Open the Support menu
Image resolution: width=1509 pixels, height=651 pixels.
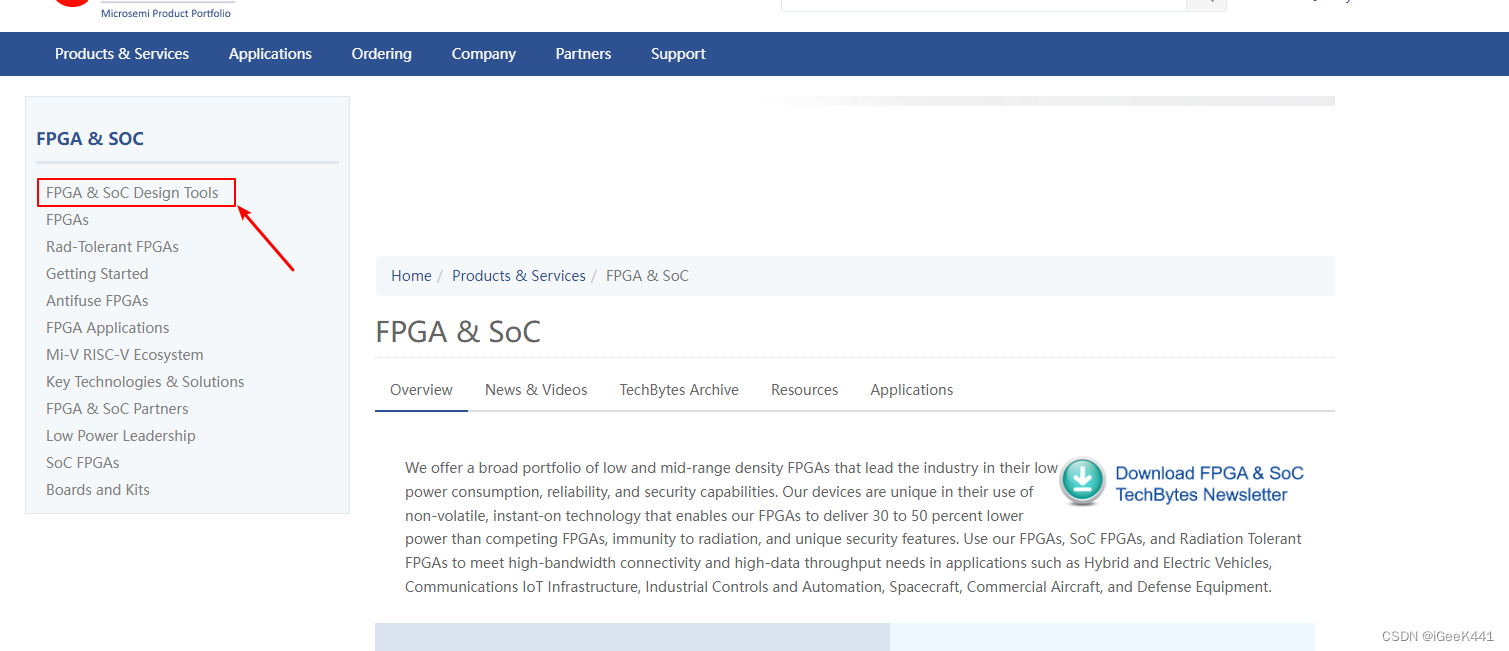tap(678, 54)
